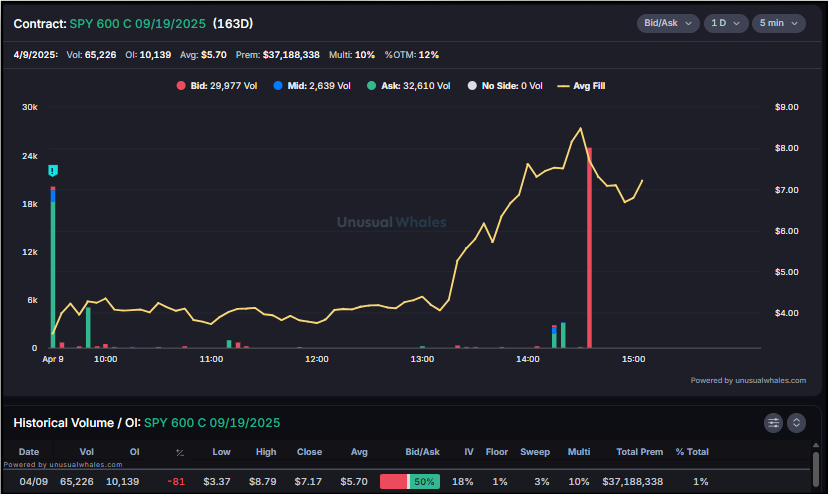
Task: Click the -81 change value cell
Action: tap(176, 481)
